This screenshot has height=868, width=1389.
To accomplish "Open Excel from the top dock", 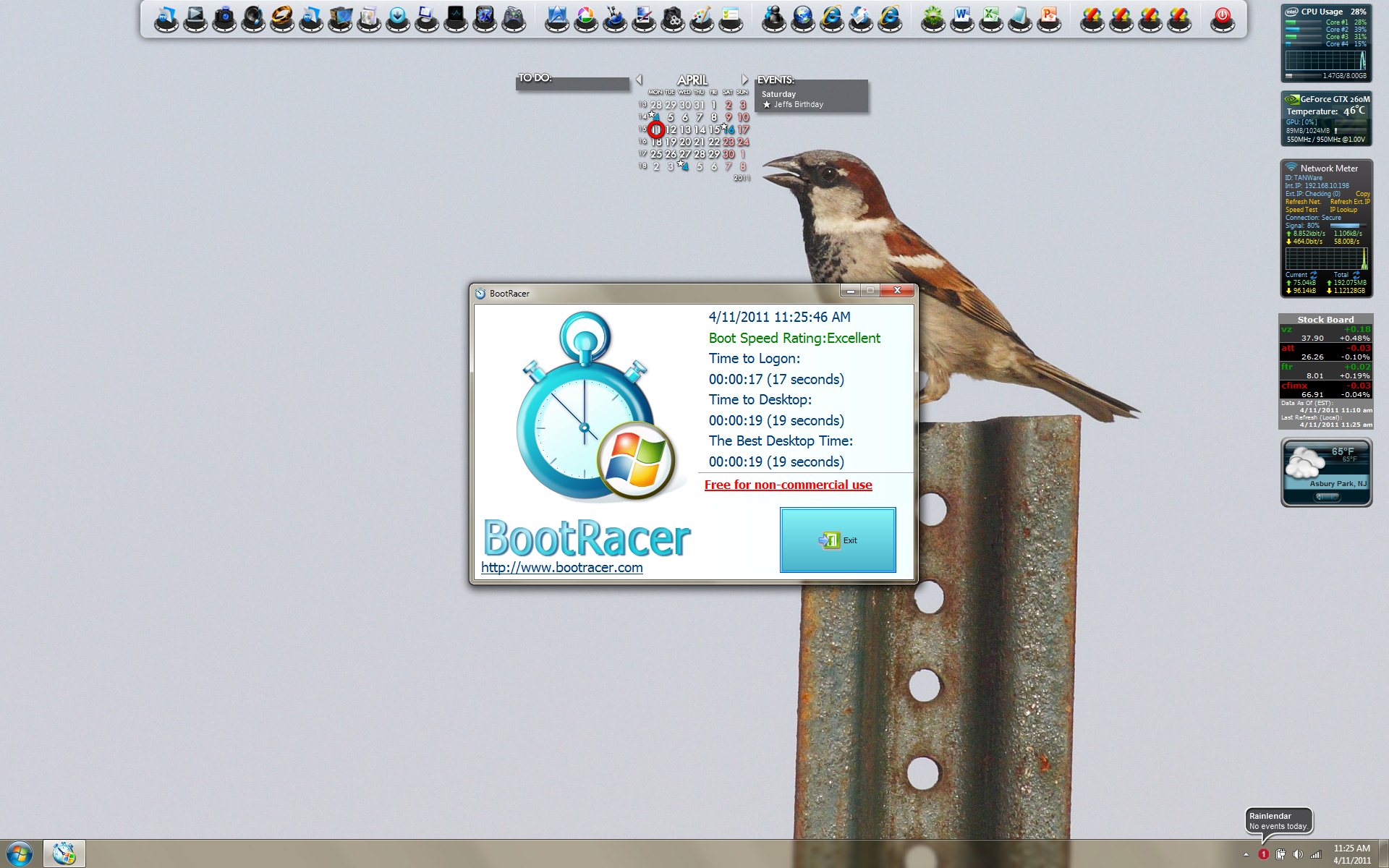I will [990, 16].
